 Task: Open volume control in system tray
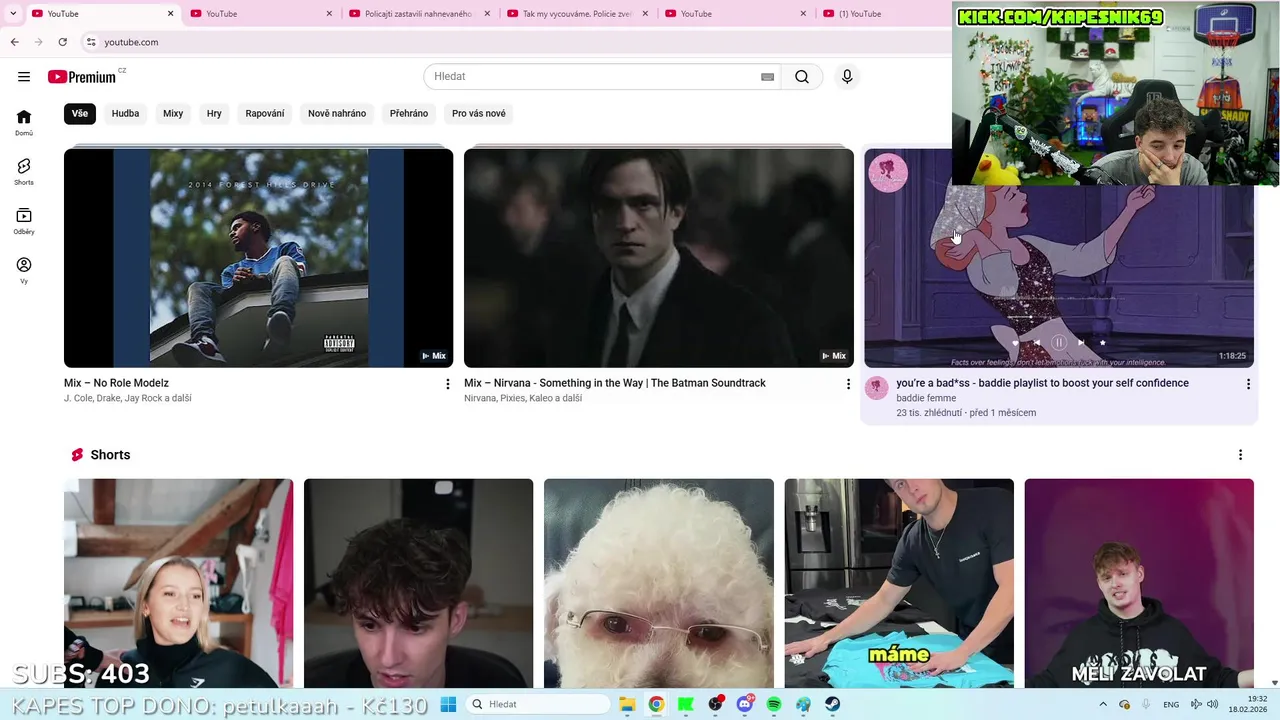(1212, 704)
